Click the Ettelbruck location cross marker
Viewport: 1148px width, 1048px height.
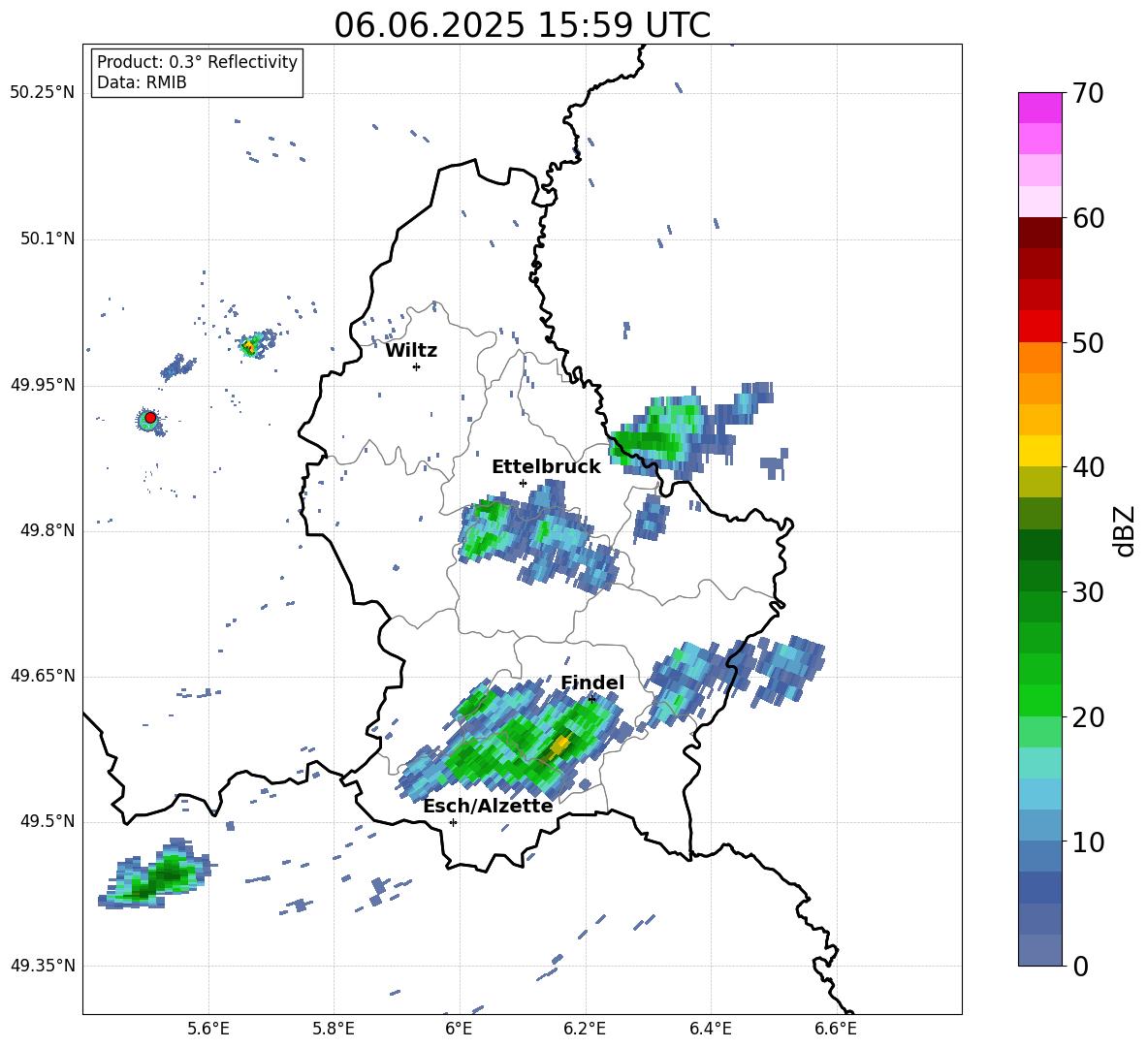523,483
